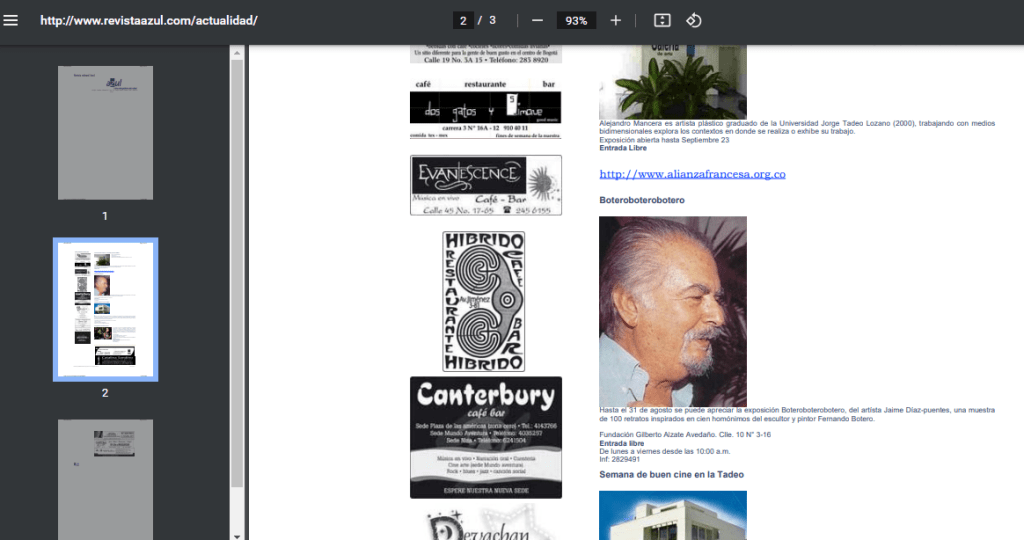The height and width of the screenshot is (540, 1024).
Task: Click the zoom in plus button
Action: (615, 20)
